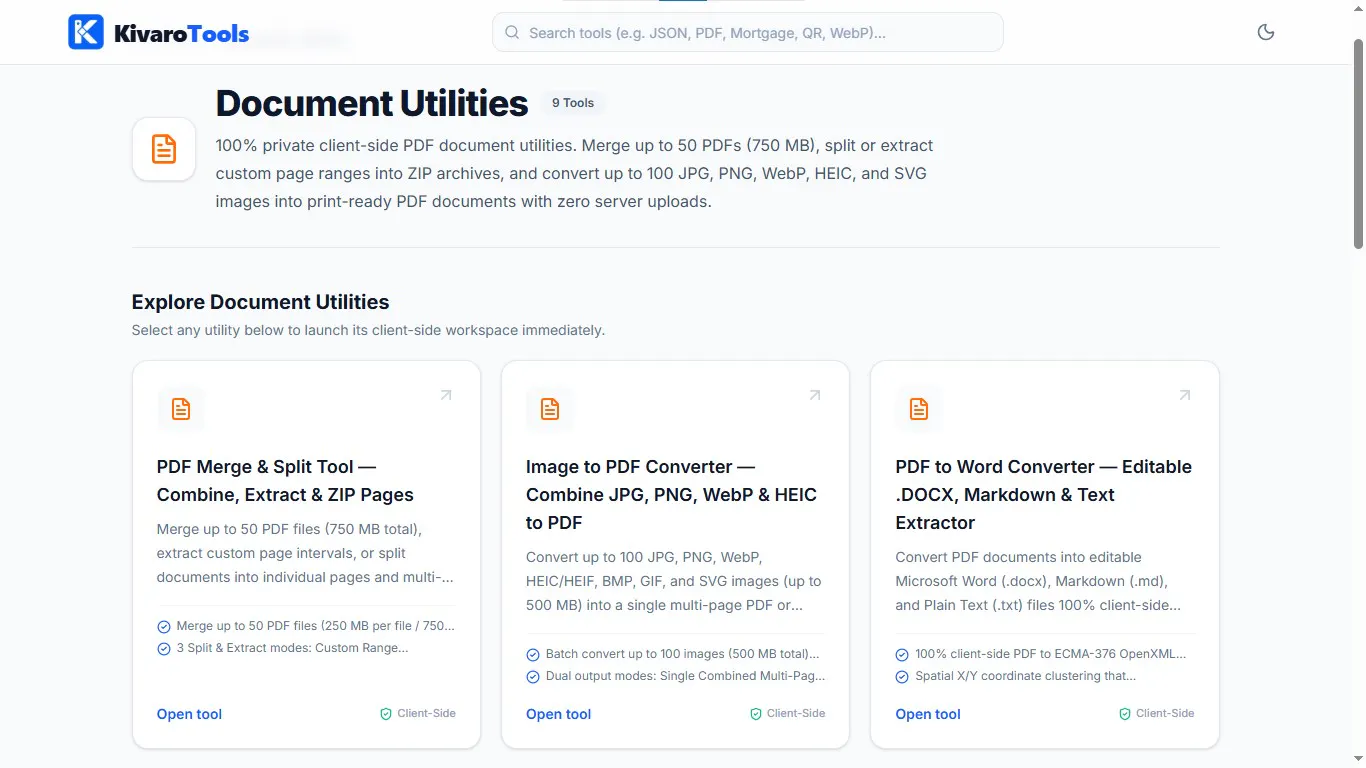Click check icon beside 'Merge up to 50 PDF files (250 MB'
This screenshot has height=768, width=1366.
point(164,627)
